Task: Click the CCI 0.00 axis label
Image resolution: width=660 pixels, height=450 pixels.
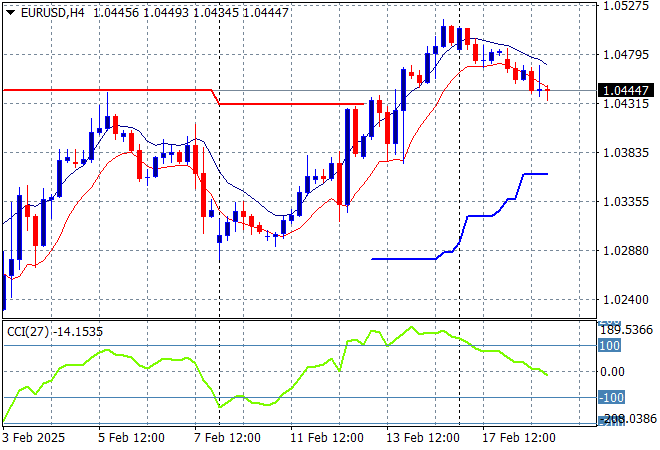Action: 610,371
